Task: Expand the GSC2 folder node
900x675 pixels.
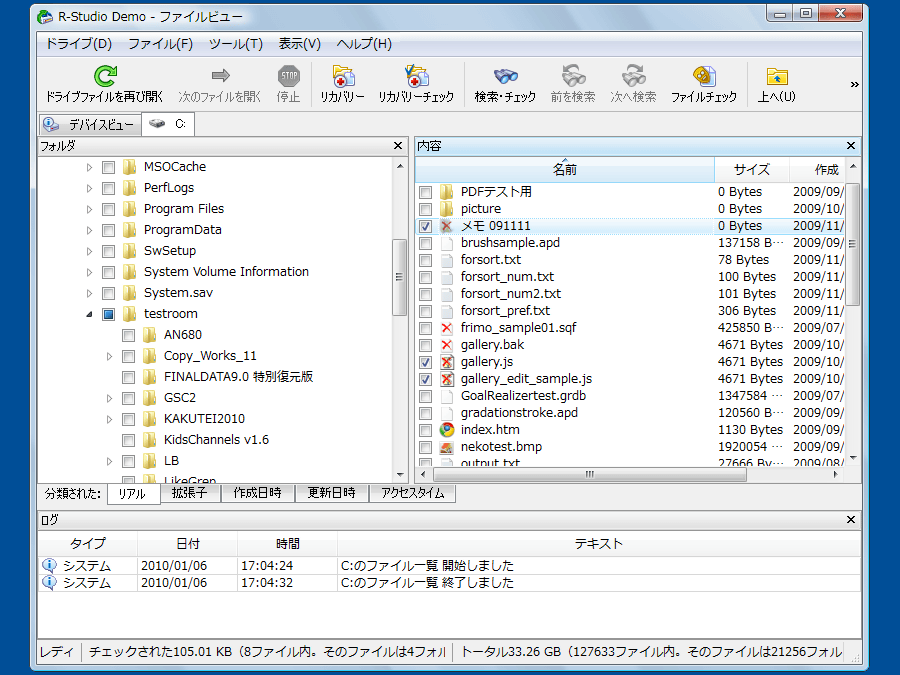Action: pos(110,398)
